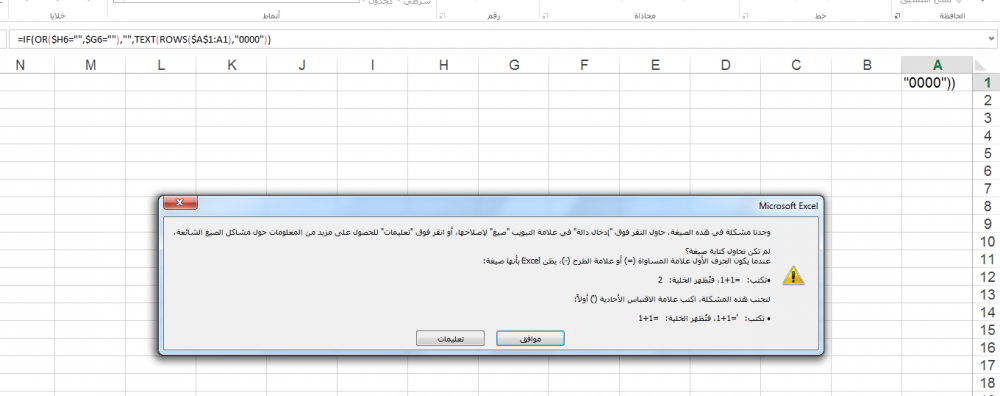Select row 4 header
1000x396 pixels.
click(987, 135)
